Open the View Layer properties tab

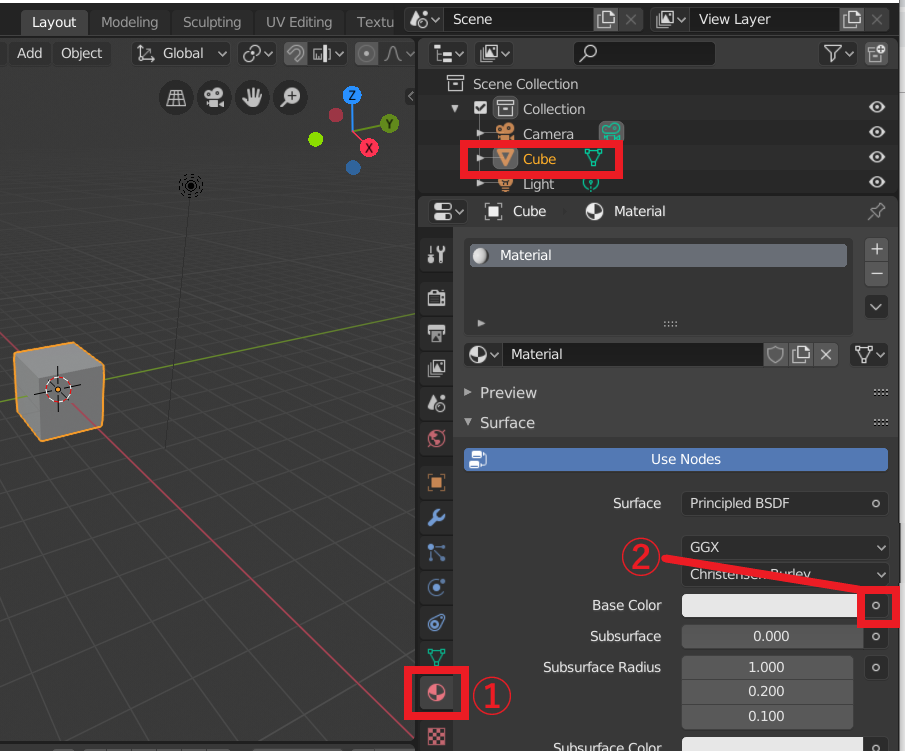436,368
